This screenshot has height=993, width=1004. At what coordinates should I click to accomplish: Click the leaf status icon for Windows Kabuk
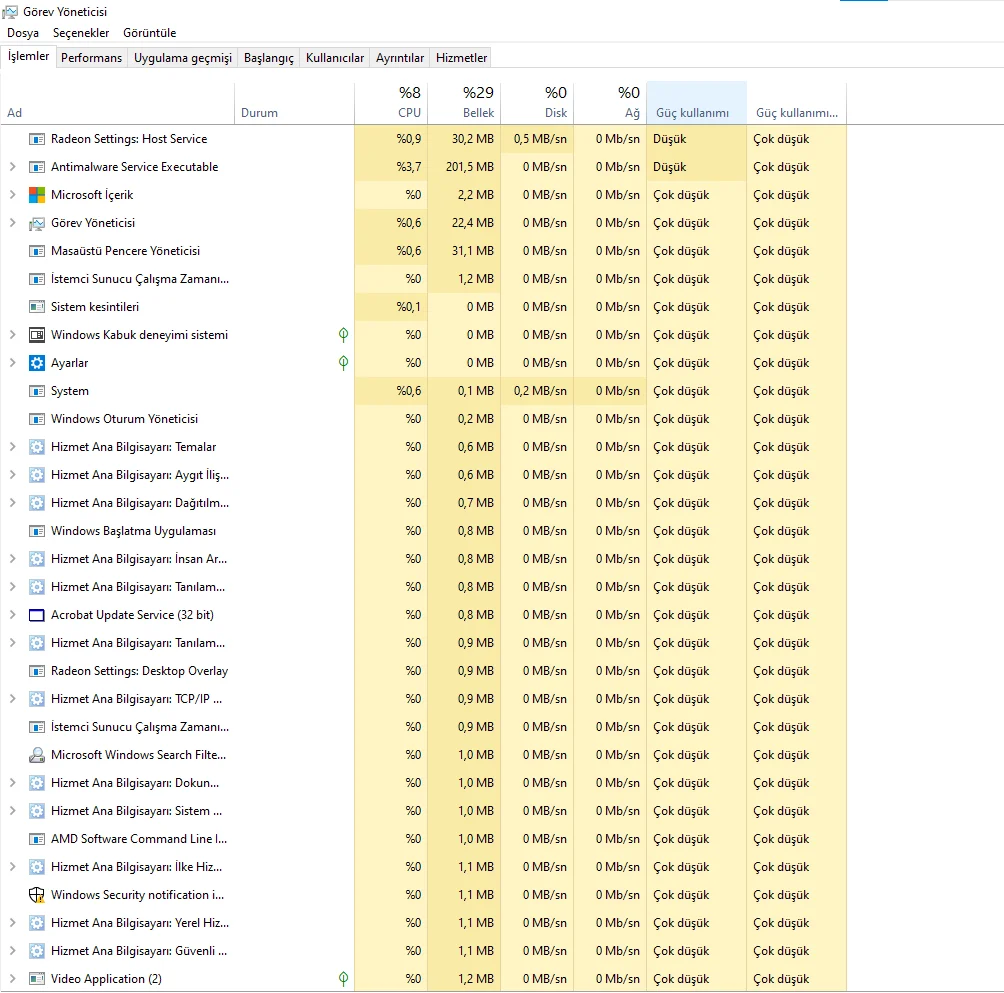click(343, 335)
